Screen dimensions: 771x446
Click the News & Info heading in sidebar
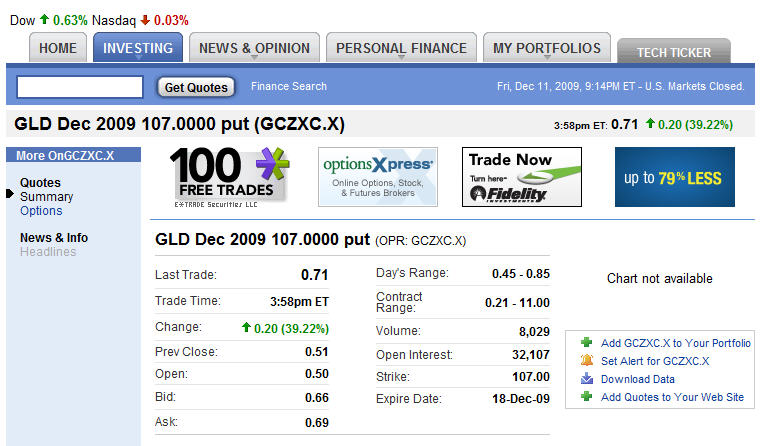(54, 238)
